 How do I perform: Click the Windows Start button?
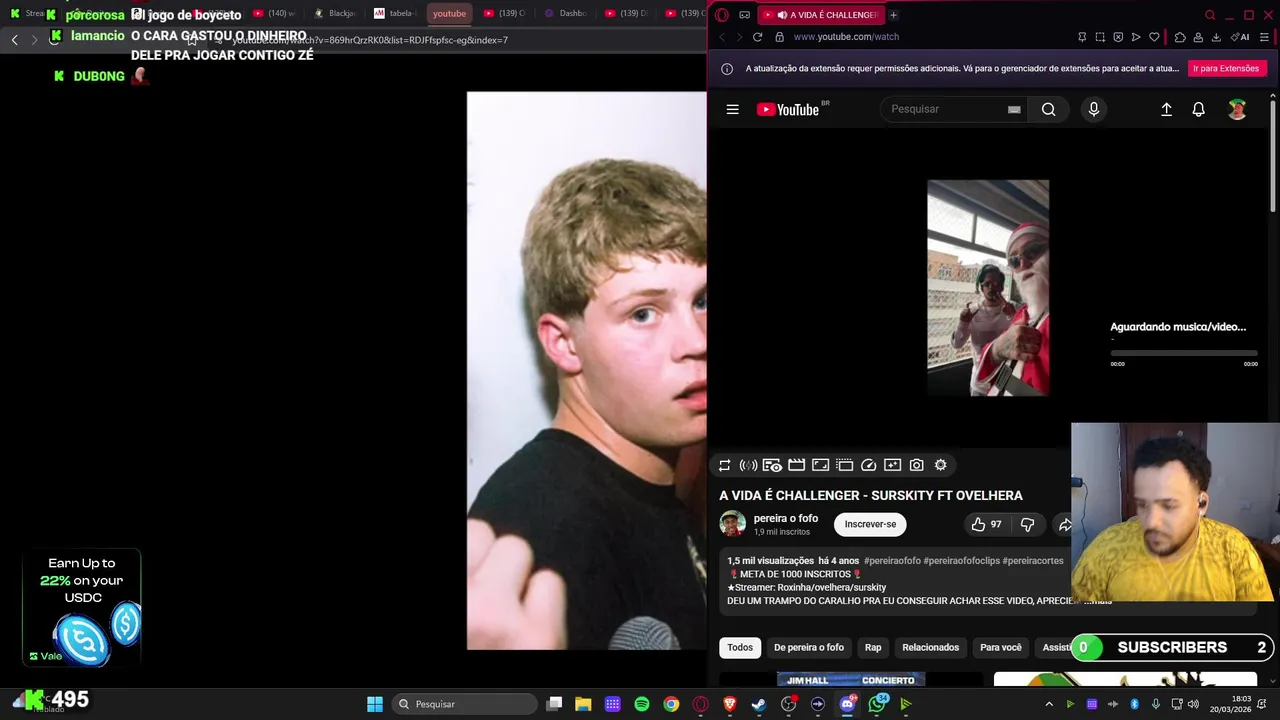[375, 704]
